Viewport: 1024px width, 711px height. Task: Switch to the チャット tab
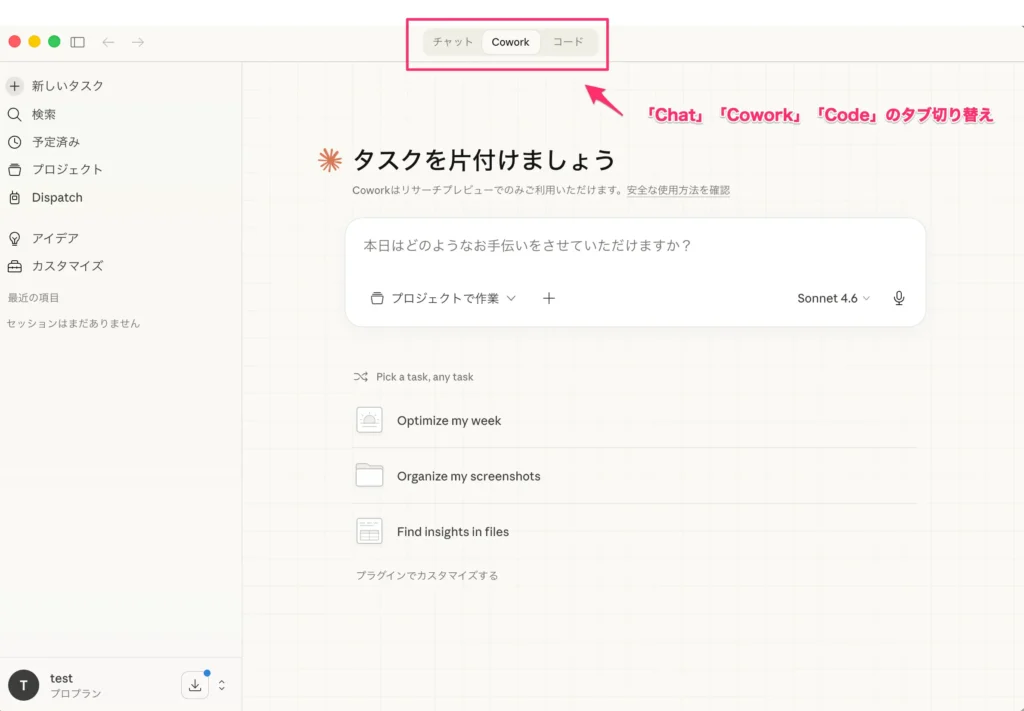452,41
